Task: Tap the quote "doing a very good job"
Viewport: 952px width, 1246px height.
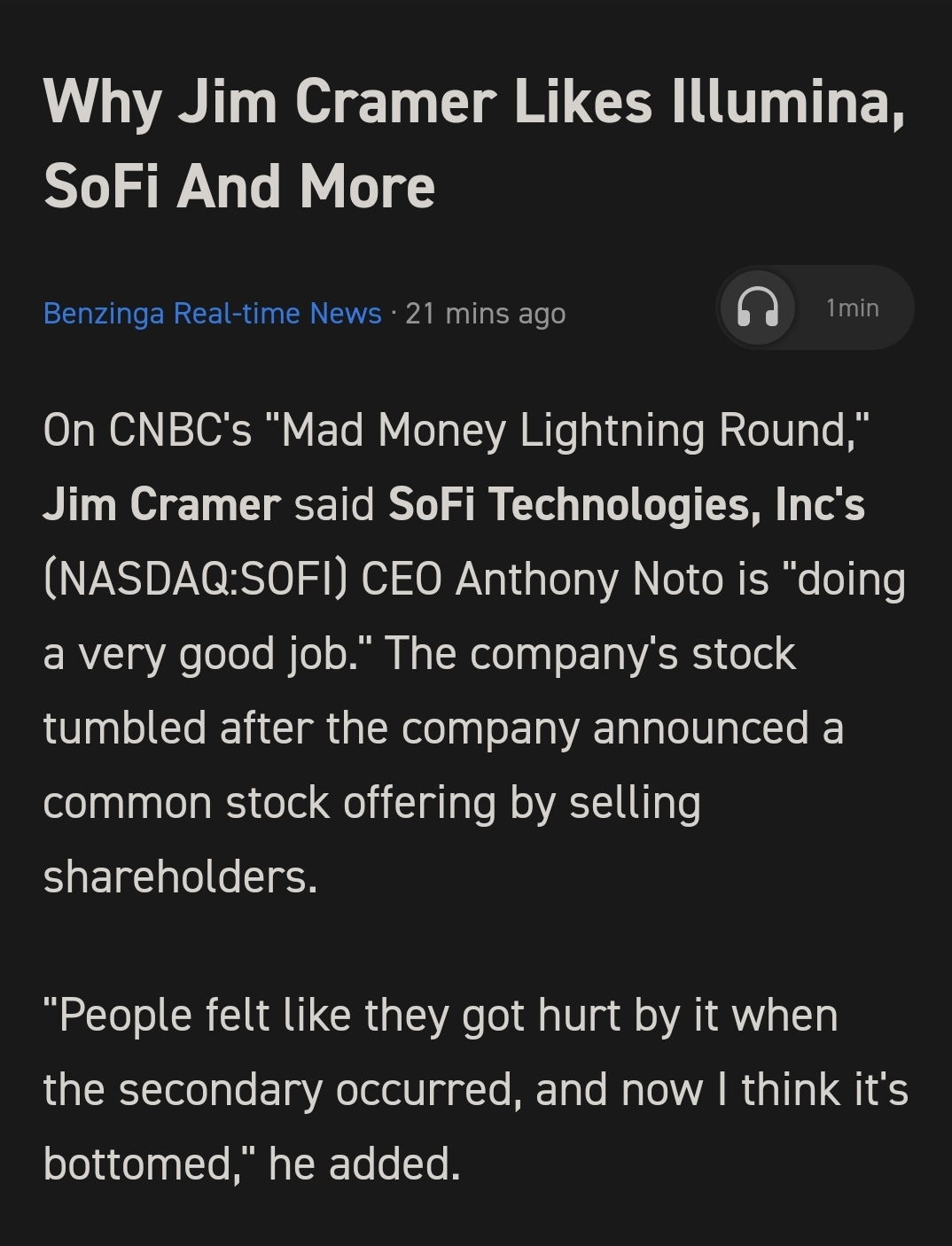Action: 474,616
